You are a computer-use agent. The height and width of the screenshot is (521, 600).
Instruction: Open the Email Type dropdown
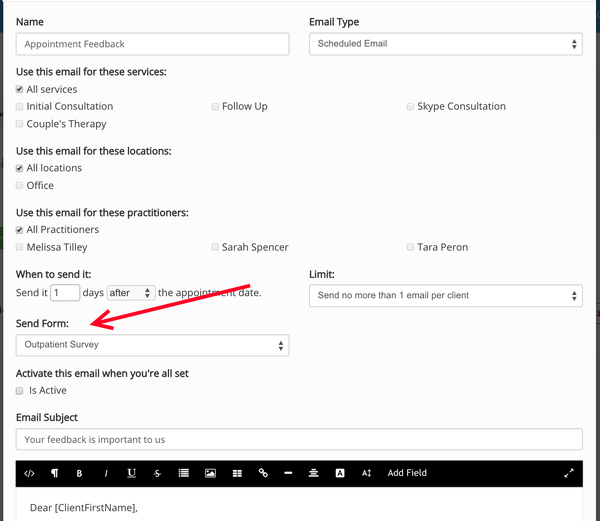[446, 44]
